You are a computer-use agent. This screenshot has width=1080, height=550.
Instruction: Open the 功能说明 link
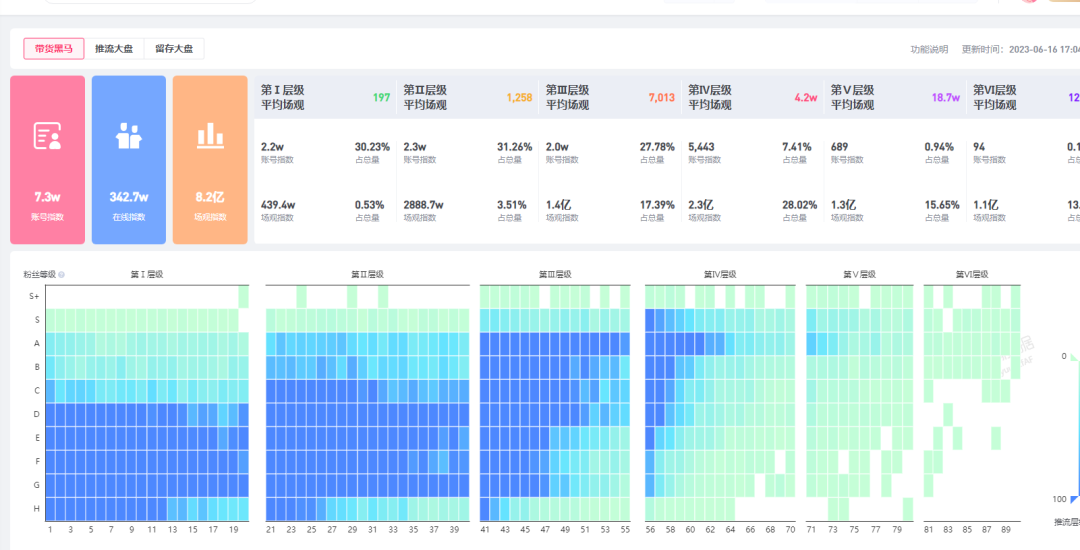tap(929, 49)
